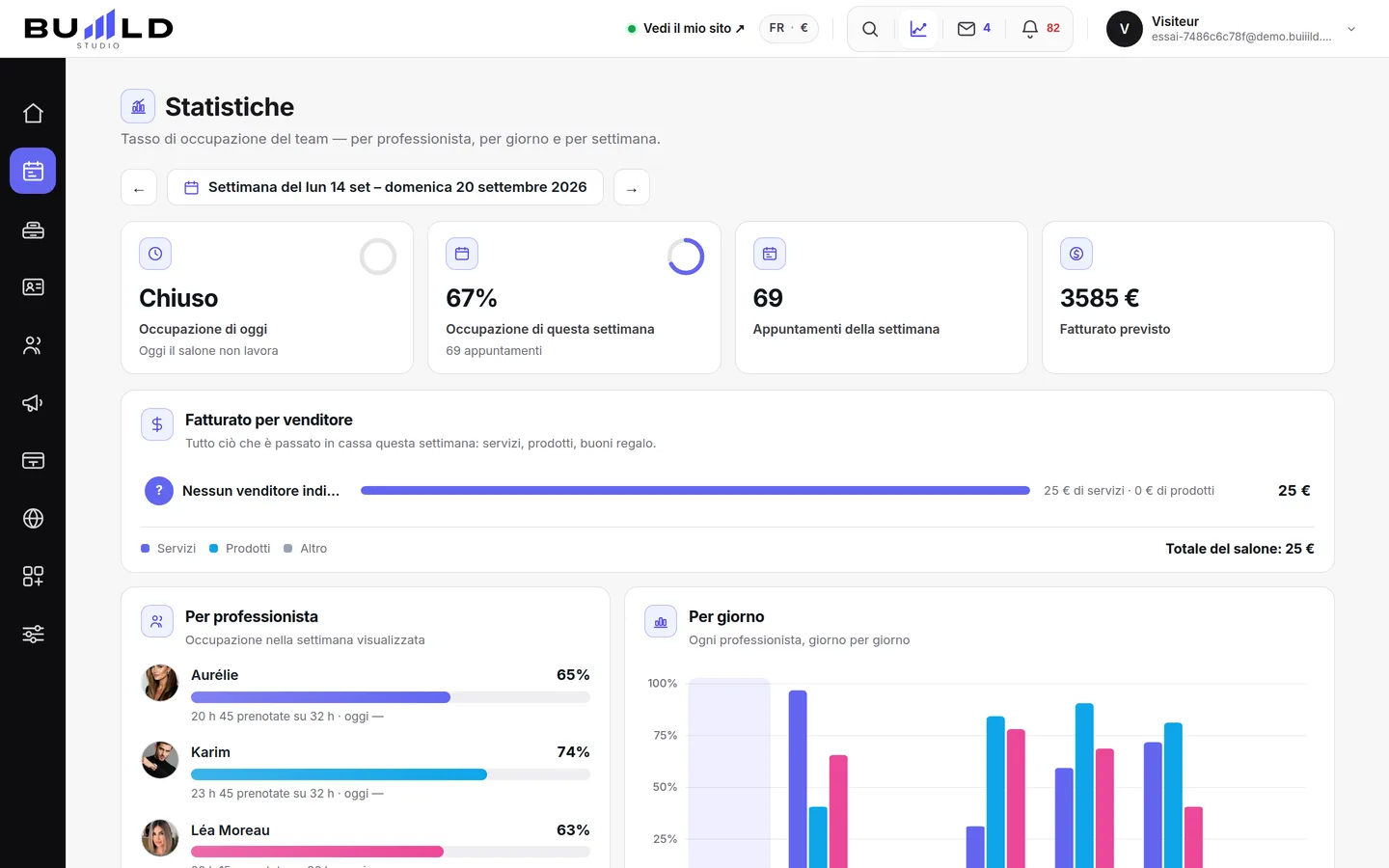This screenshot has width=1389, height=868.
Task: Click the '3585 €' forecast revenue value
Action: [1100, 298]
